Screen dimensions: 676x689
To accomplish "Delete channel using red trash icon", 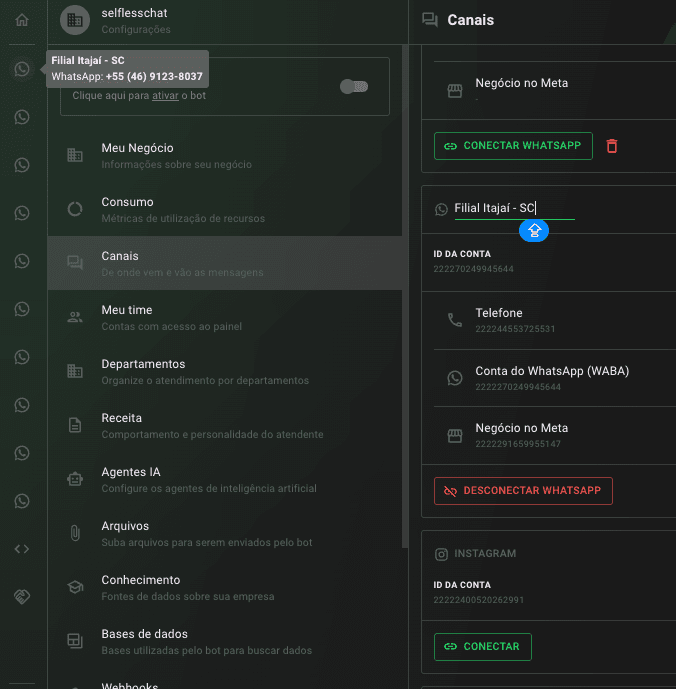I will pyautogui.click(x=612, y=146).
